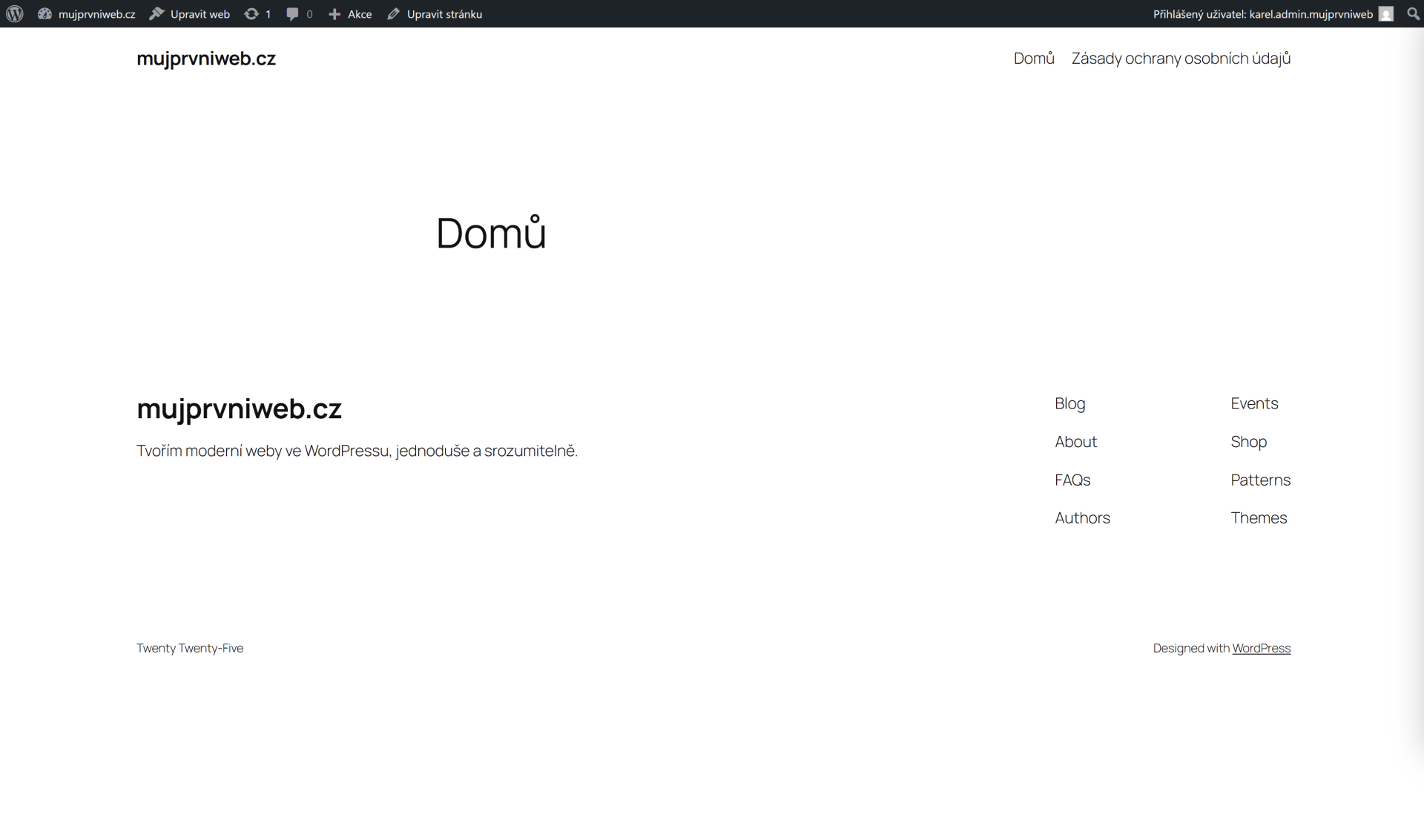Image resolution: width=1424 pixels, height=840 pixels.
Task: Select Zásady ochrany osobních údajů in navigation
Action: click(x=1180, y=59)
